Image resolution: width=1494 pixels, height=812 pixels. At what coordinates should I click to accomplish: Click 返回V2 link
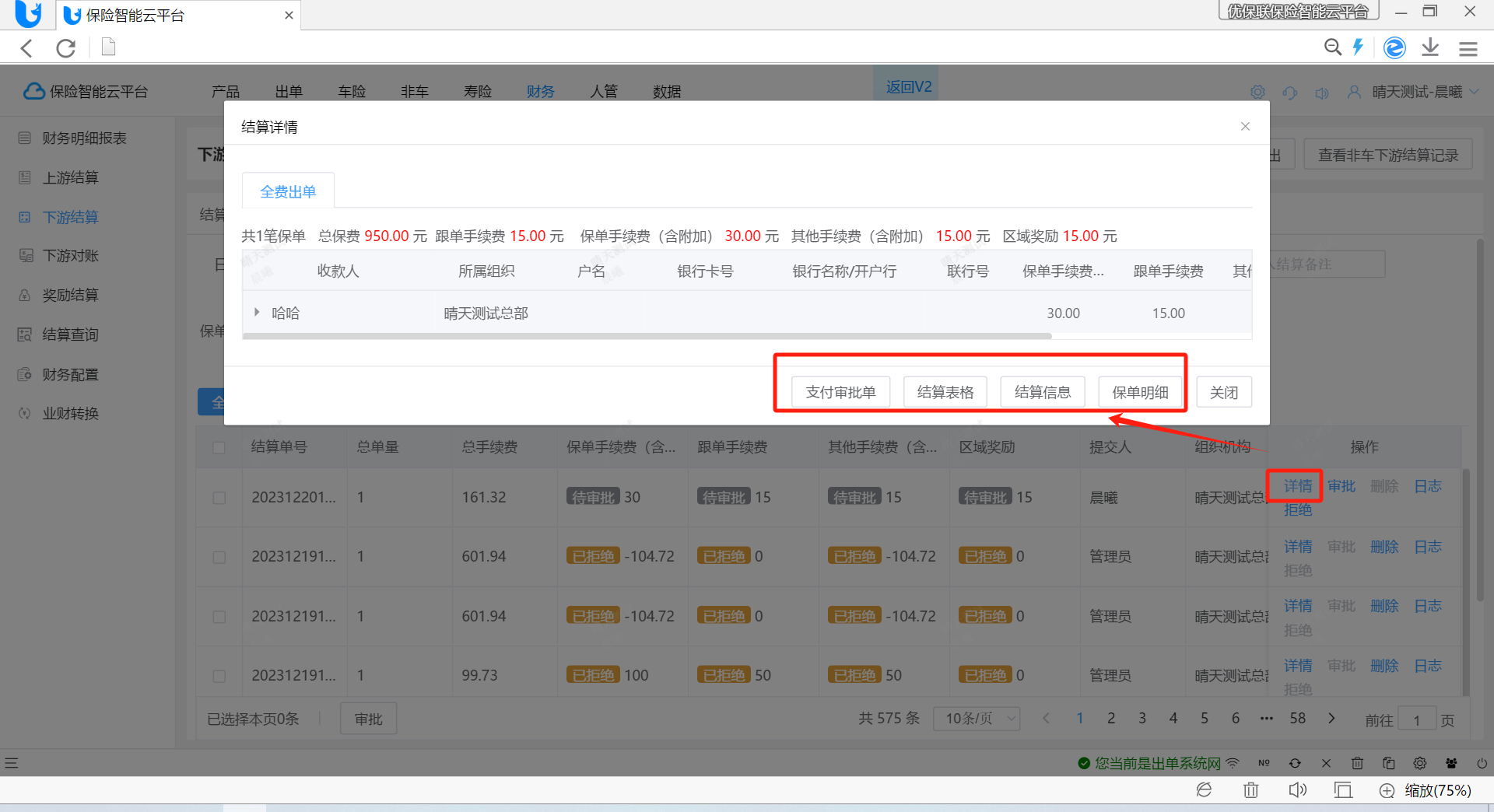(x=908, y=86)
